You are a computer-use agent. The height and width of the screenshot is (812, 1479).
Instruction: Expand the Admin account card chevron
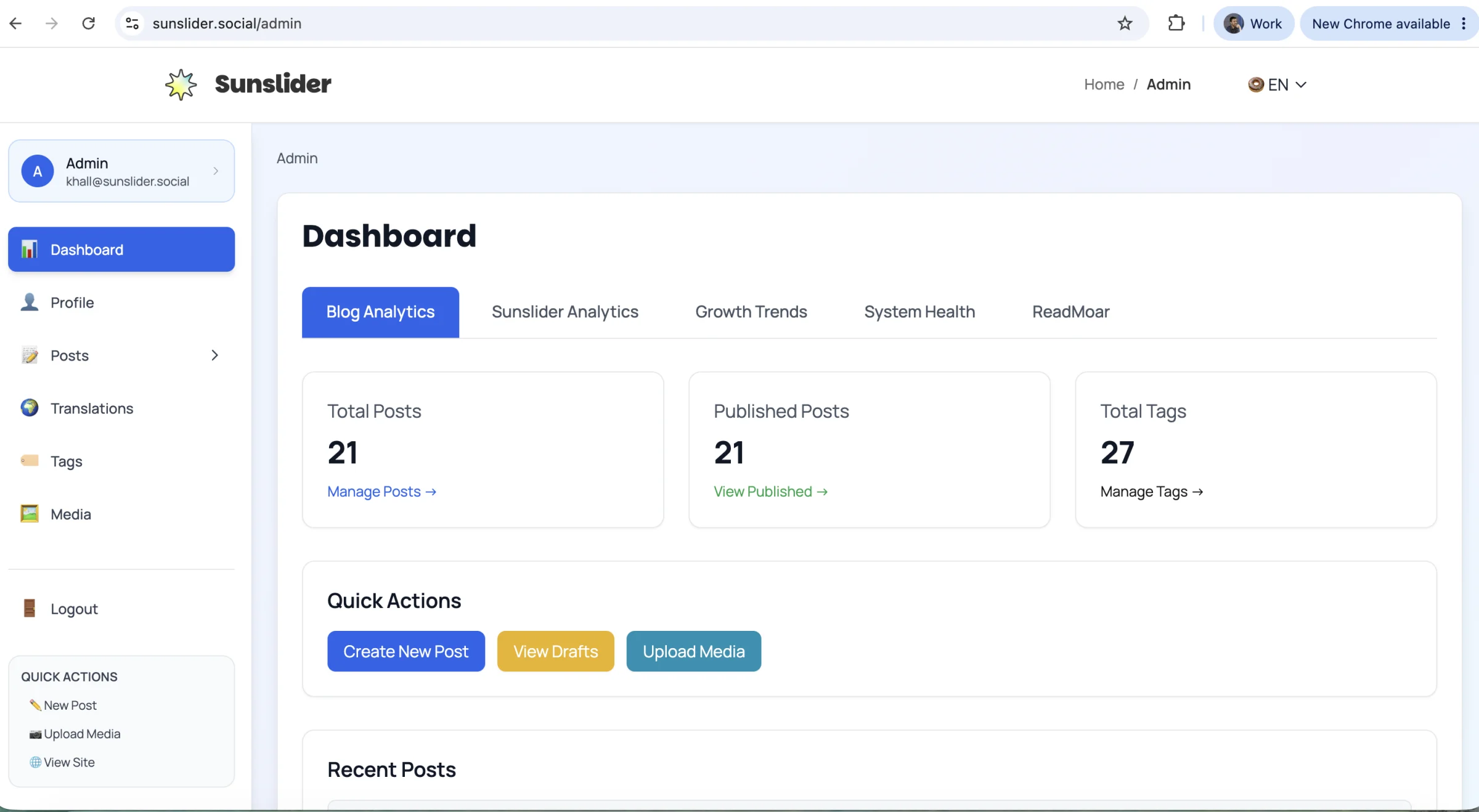pos(216,171)
